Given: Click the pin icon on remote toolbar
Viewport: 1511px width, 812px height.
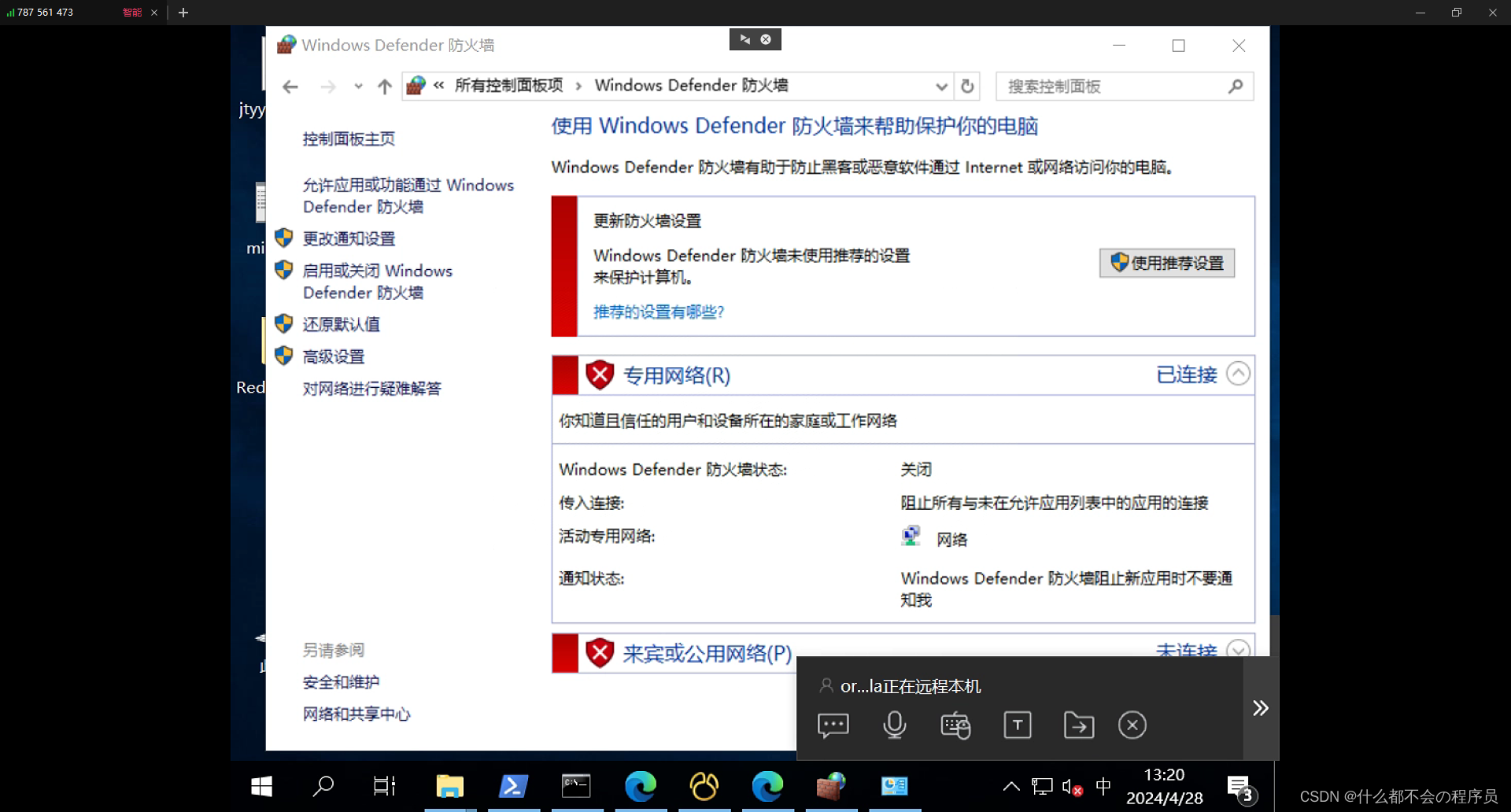Looking at the screenshot, I should pyautogui.click(x=744, y=39).
